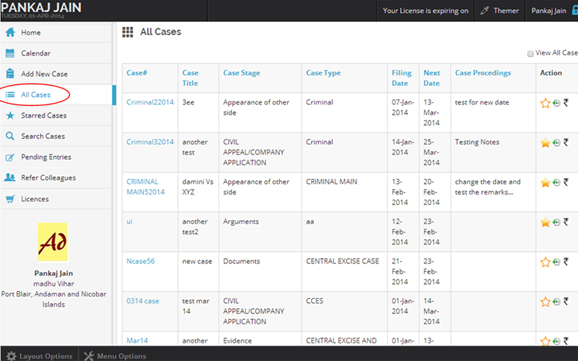This screenshot has height=361, width=578.
Task: Click green arrow icon for Ncase56
Action: (x=556, y=262)
